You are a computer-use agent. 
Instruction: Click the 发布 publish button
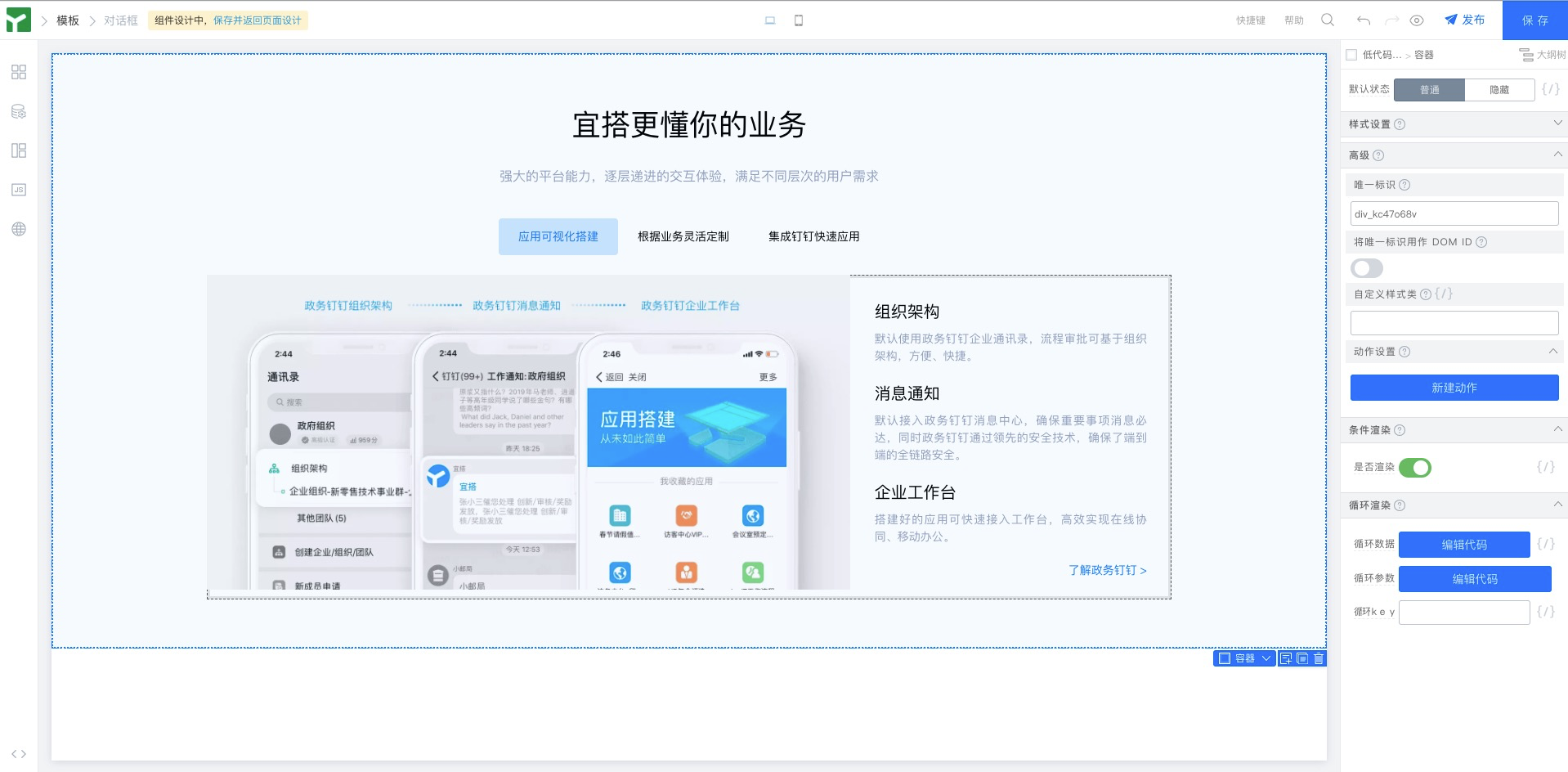[x=1465, y=20]
